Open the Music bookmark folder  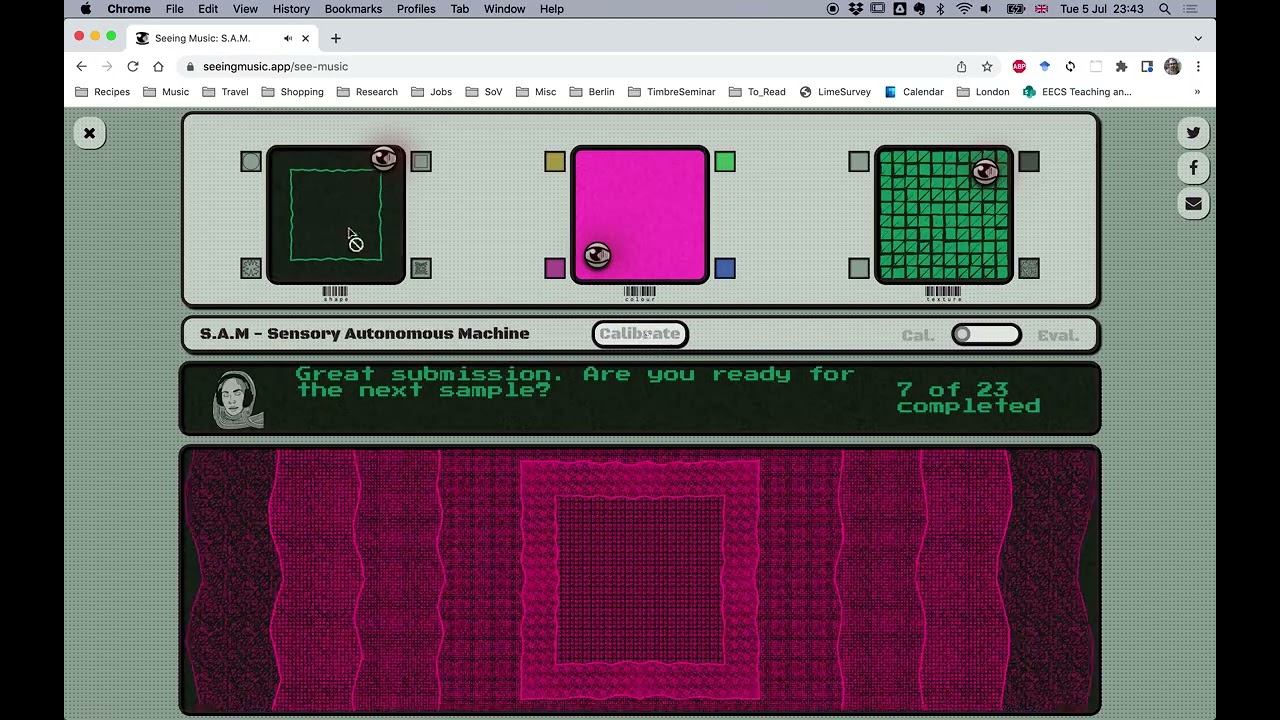[x=166, y=92]
